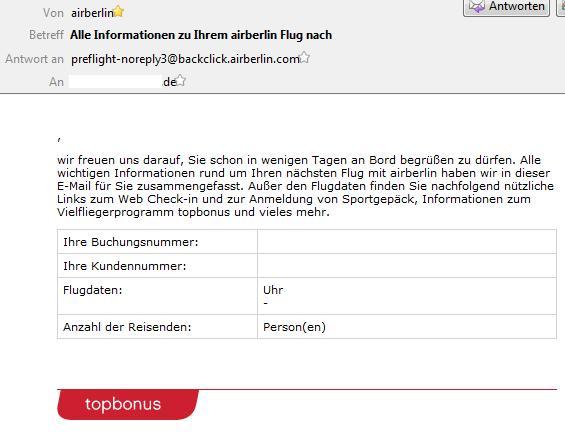The image size is (565, 441).
Task: Select the airberlin sender name
Action: click(92, 13)
